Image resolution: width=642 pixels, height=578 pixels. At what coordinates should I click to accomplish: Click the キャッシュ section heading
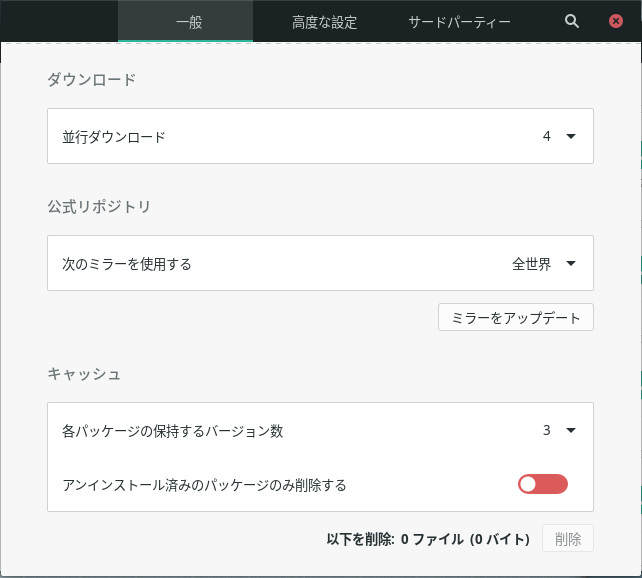point(84,374)
